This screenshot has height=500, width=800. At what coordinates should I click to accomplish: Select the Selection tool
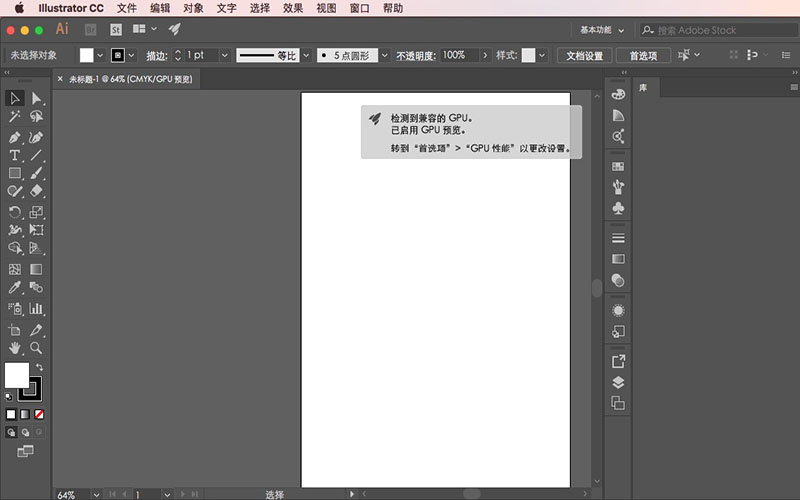[x=15, y=98]
